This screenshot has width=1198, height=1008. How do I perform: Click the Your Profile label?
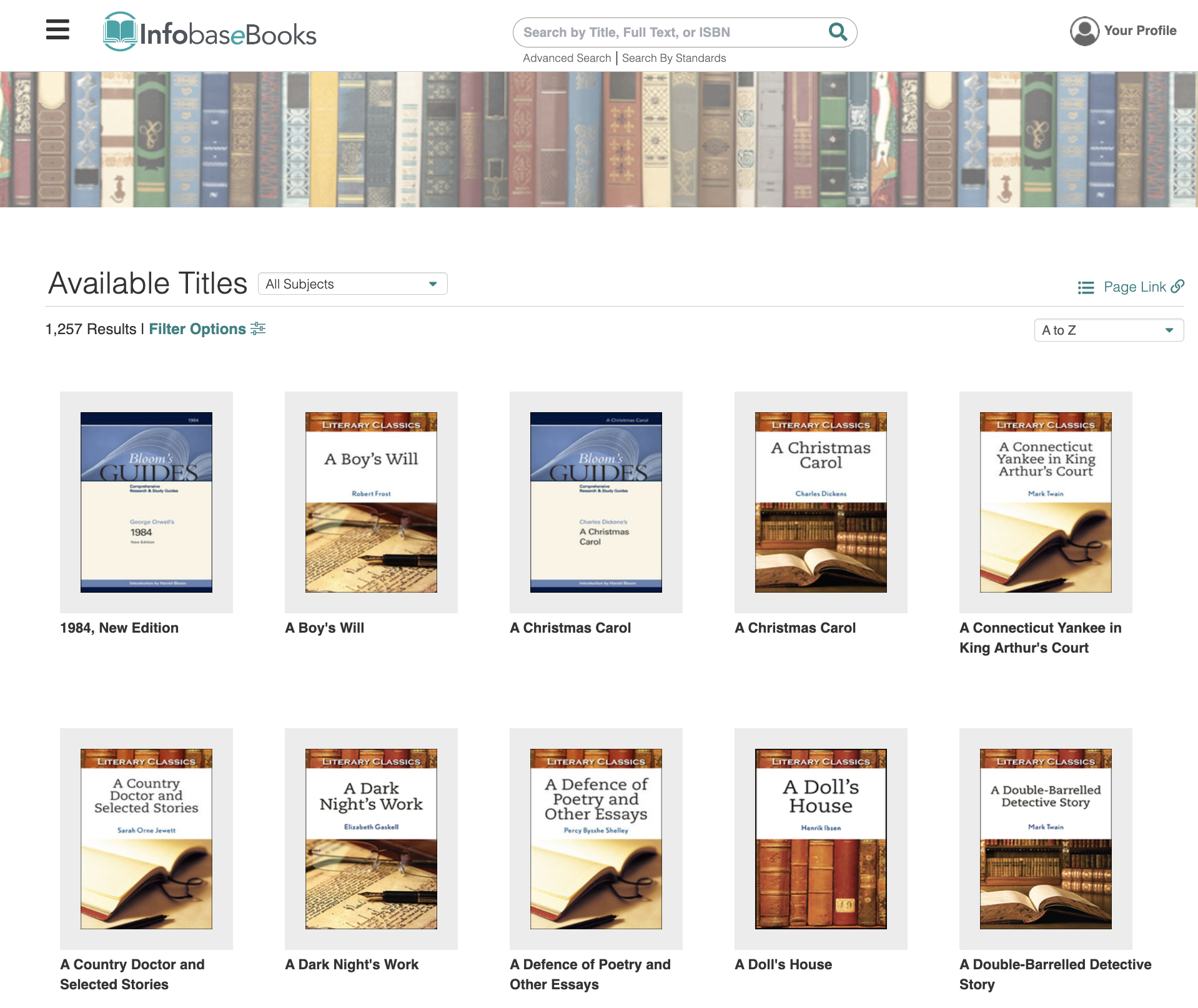click(1140, 31)
